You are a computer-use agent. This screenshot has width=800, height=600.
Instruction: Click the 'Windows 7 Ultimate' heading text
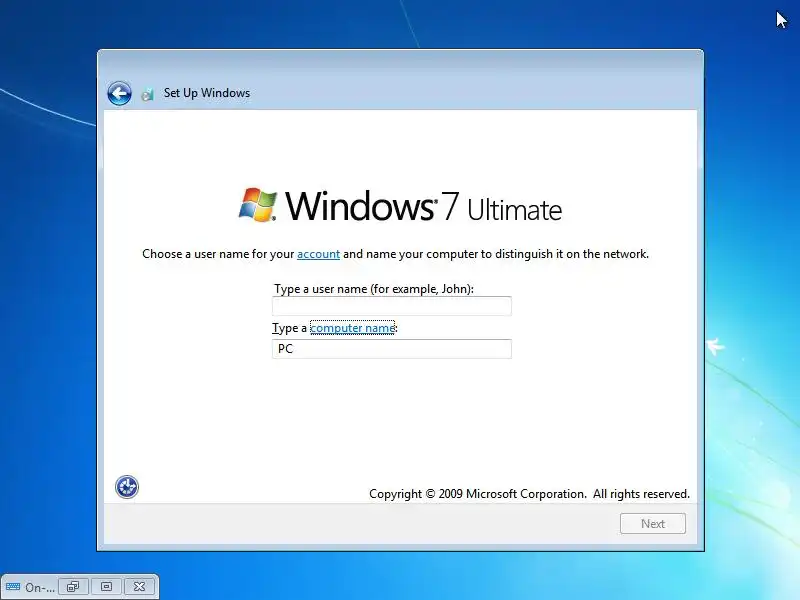(x=423, y=206)
